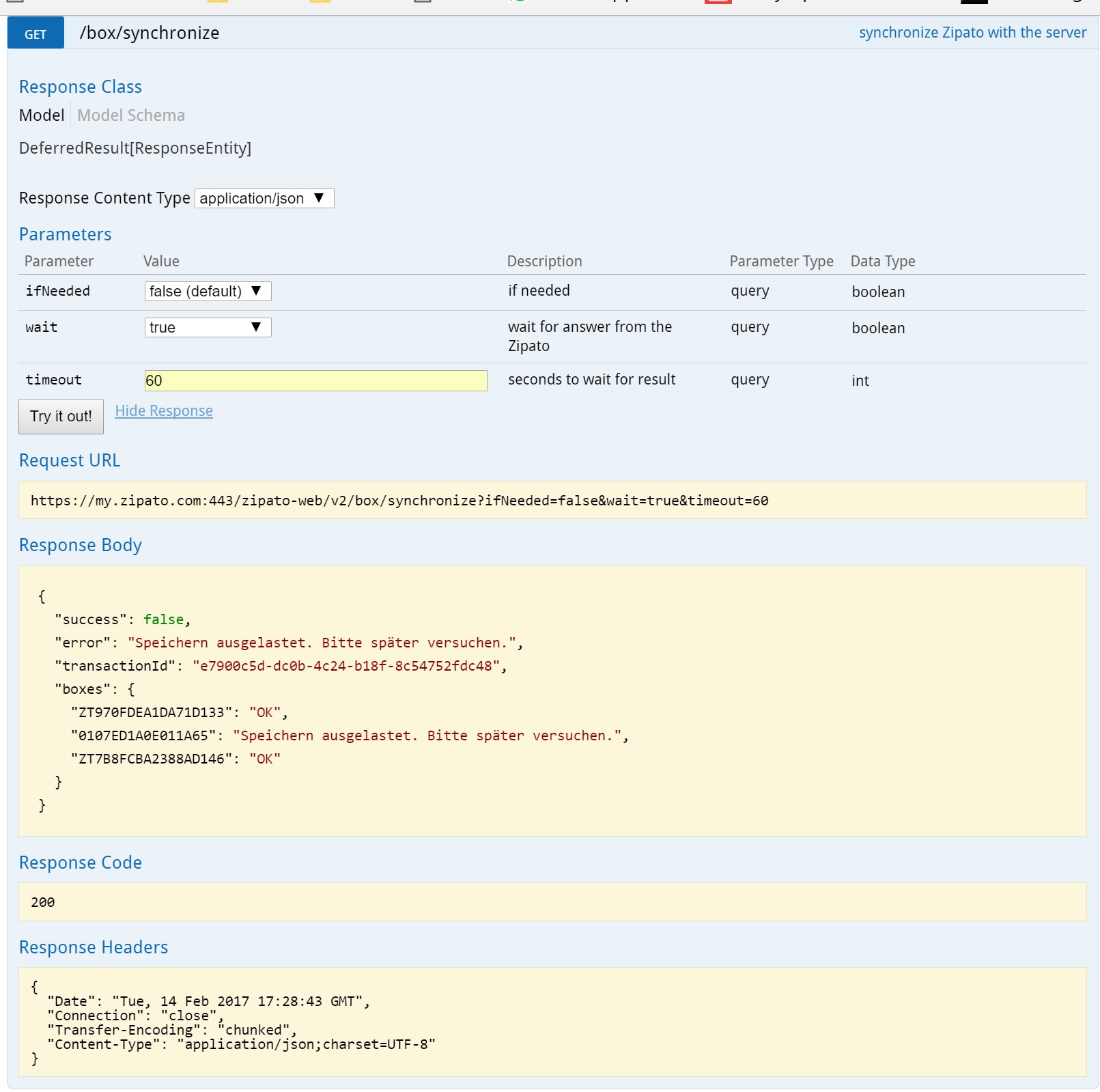Select the Model tab
The image size is (1100, 1092).
pos(42,115)
